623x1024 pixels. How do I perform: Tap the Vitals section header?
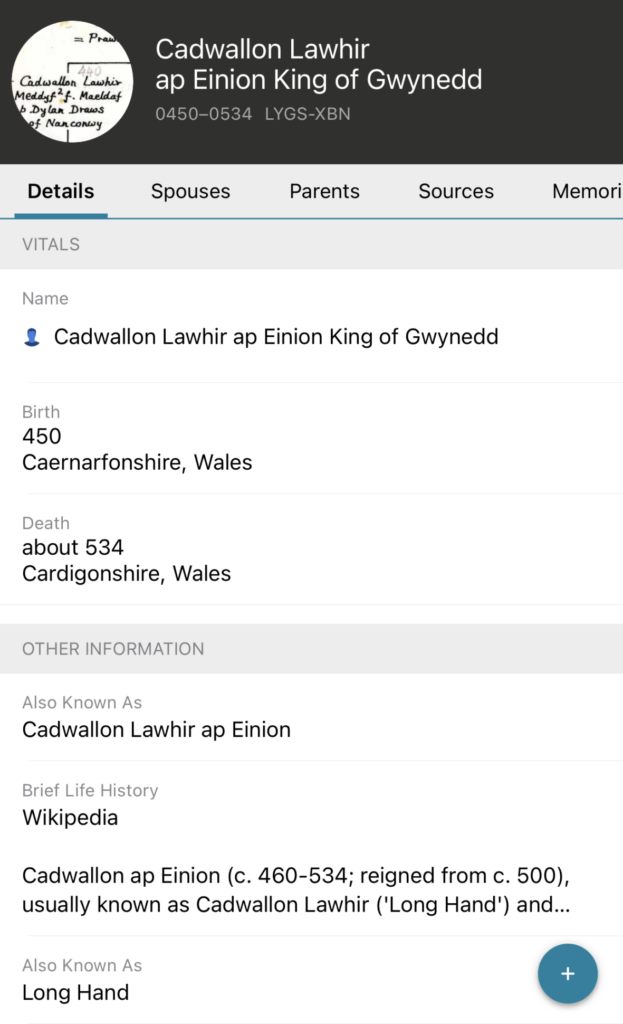[51, 244]
